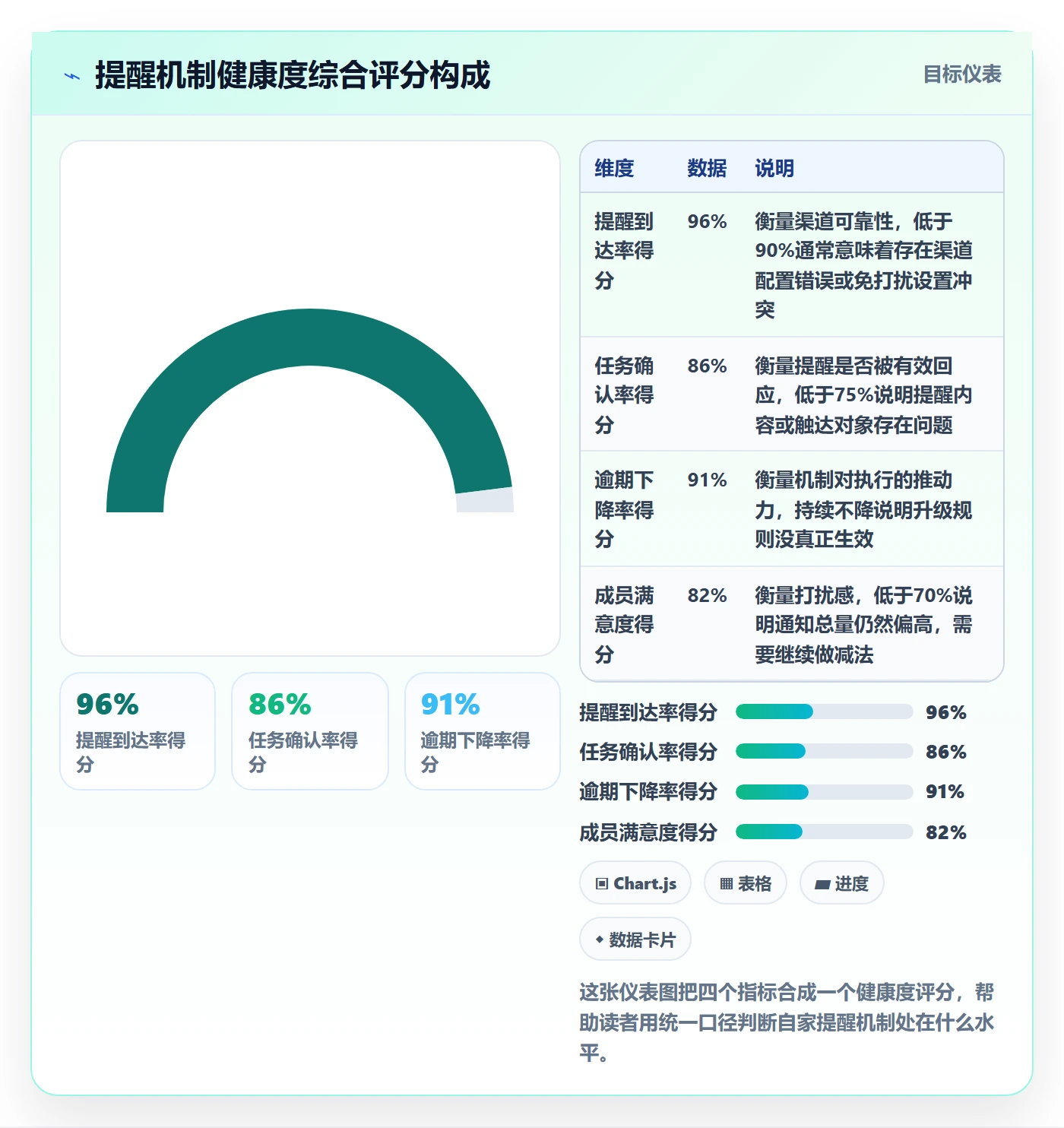The width and height of the screenshot is (1064, 1128).
Task: Click the 91% value in table
Action: (707, 480)
